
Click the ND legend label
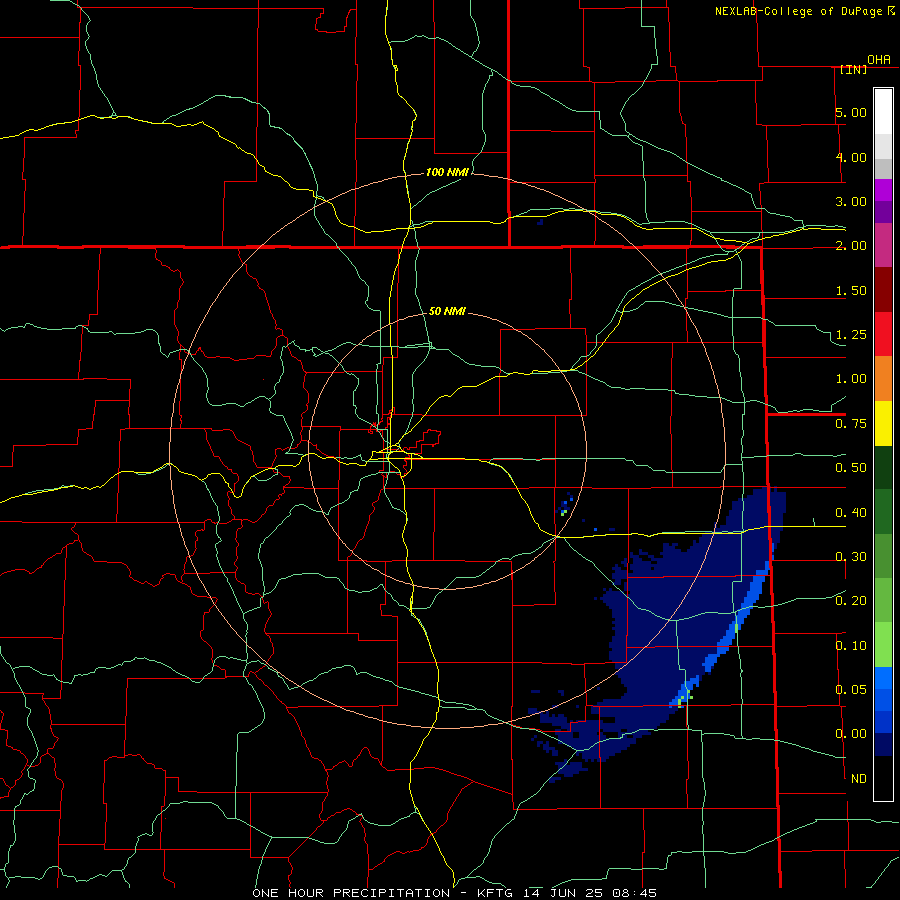click(x=859, y=779)
